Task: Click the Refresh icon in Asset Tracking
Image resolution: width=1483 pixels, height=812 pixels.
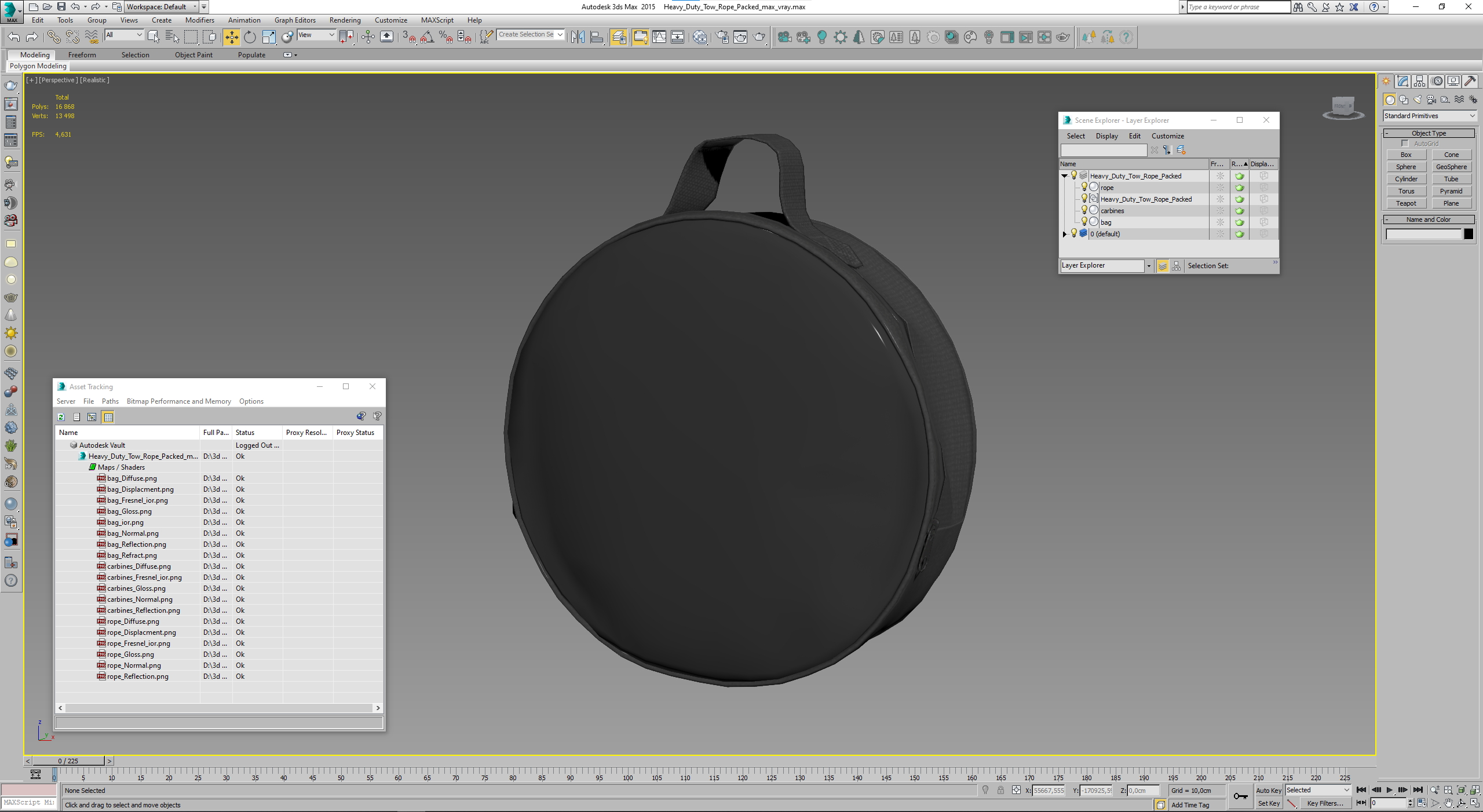Action: click(x=61, y=417)
